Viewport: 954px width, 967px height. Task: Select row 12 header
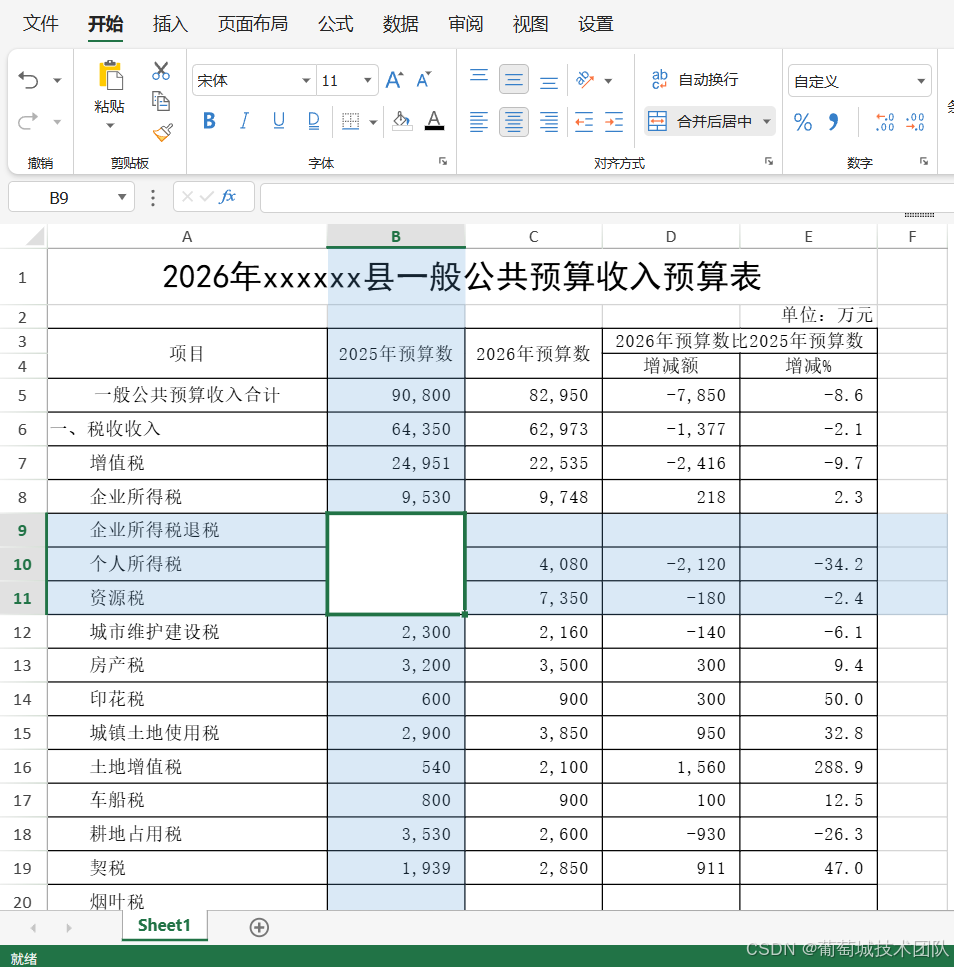23,632
